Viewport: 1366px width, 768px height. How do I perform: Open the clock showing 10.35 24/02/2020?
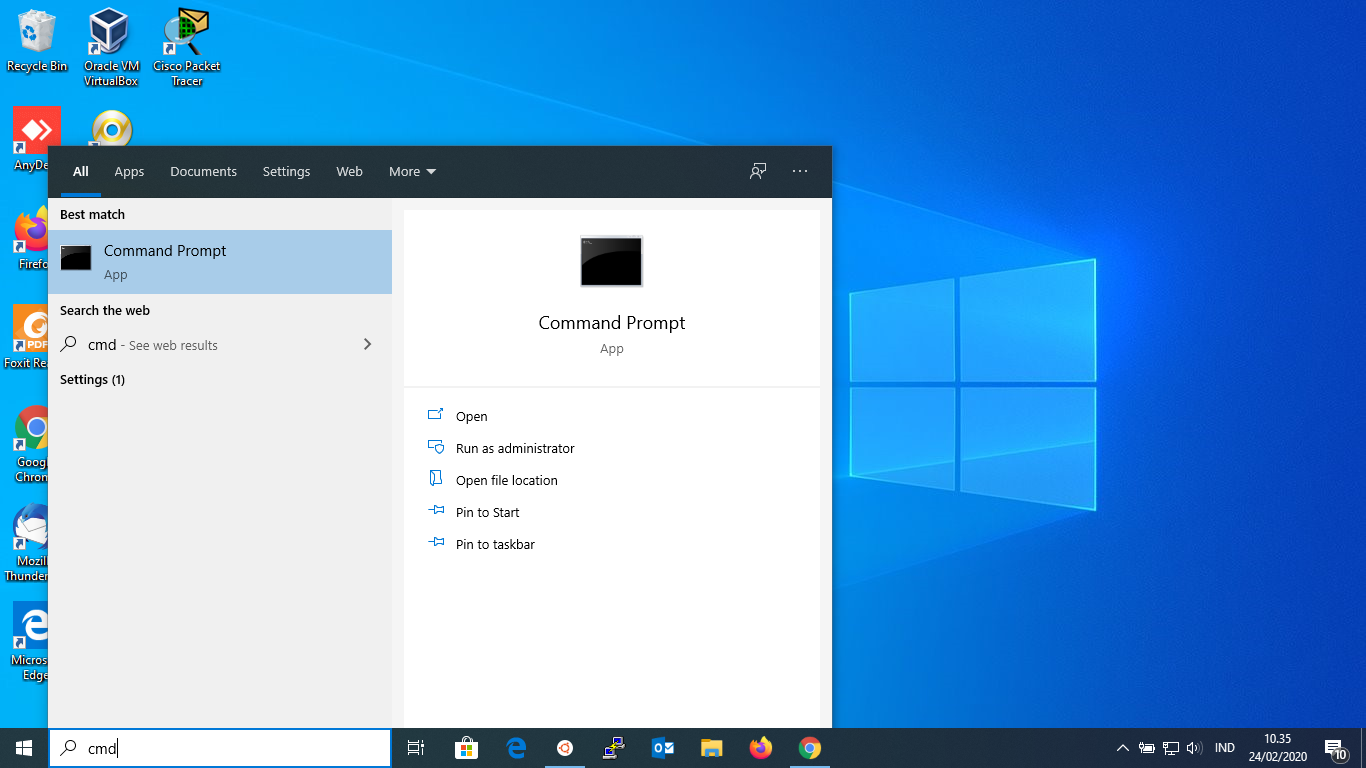1277,748
